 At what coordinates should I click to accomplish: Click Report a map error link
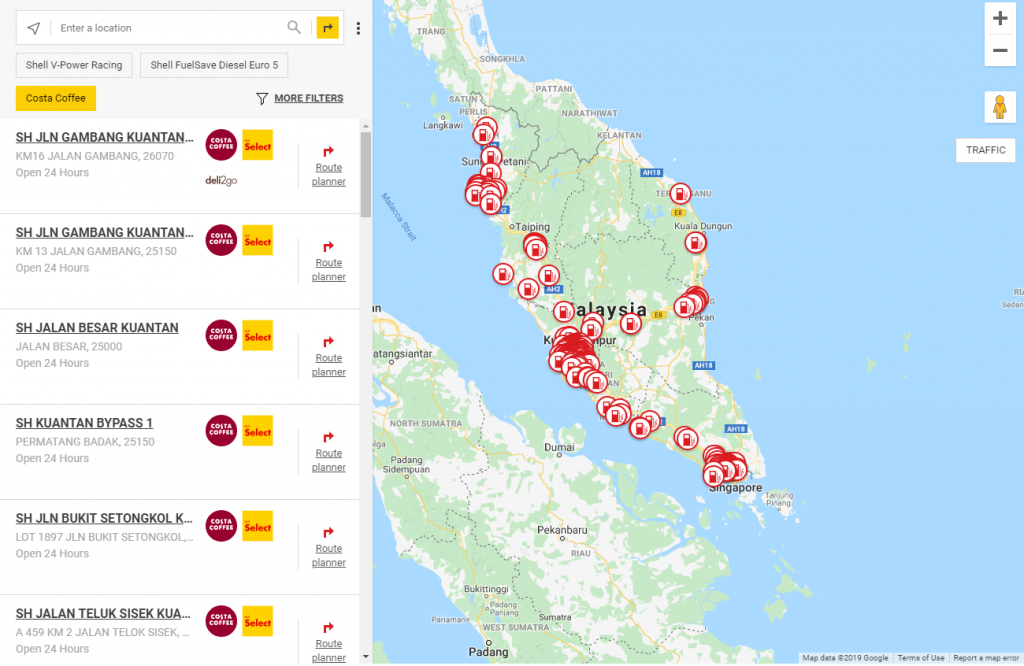pos(986,658)
